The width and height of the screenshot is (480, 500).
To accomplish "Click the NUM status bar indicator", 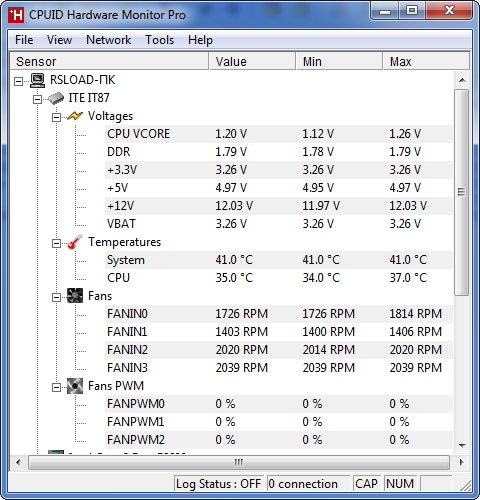I will coord(400,484).
